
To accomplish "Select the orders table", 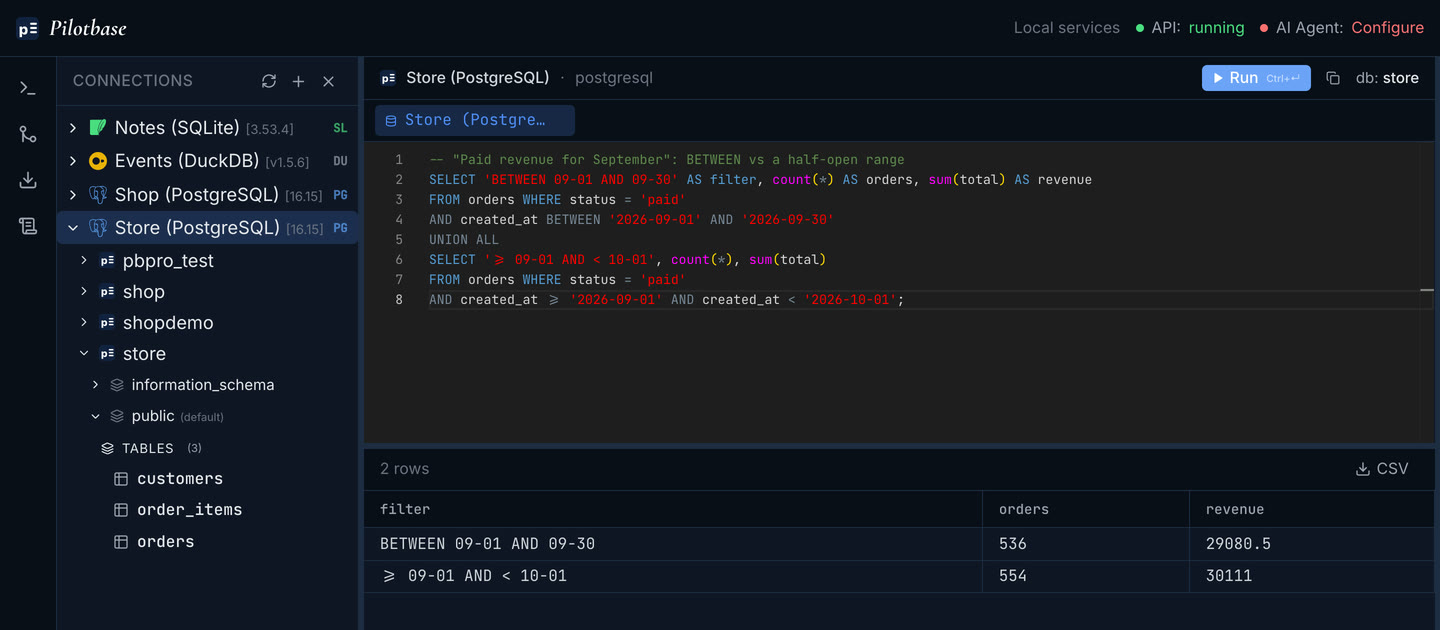I will point(166,542).
